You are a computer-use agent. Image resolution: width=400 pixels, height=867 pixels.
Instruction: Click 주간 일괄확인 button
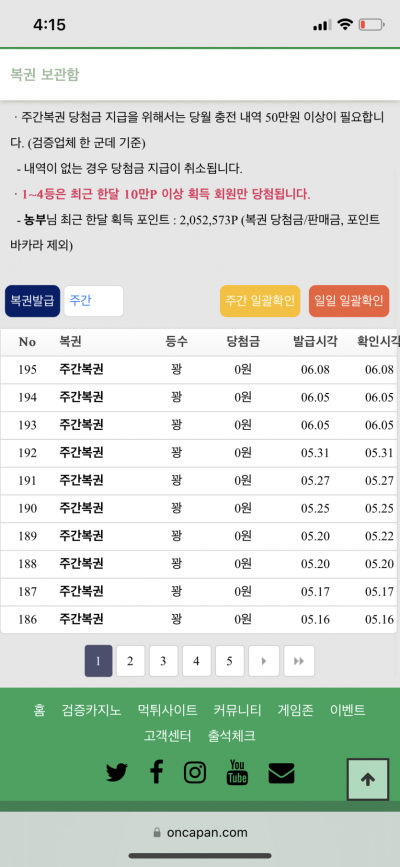(x=260, y=301)
